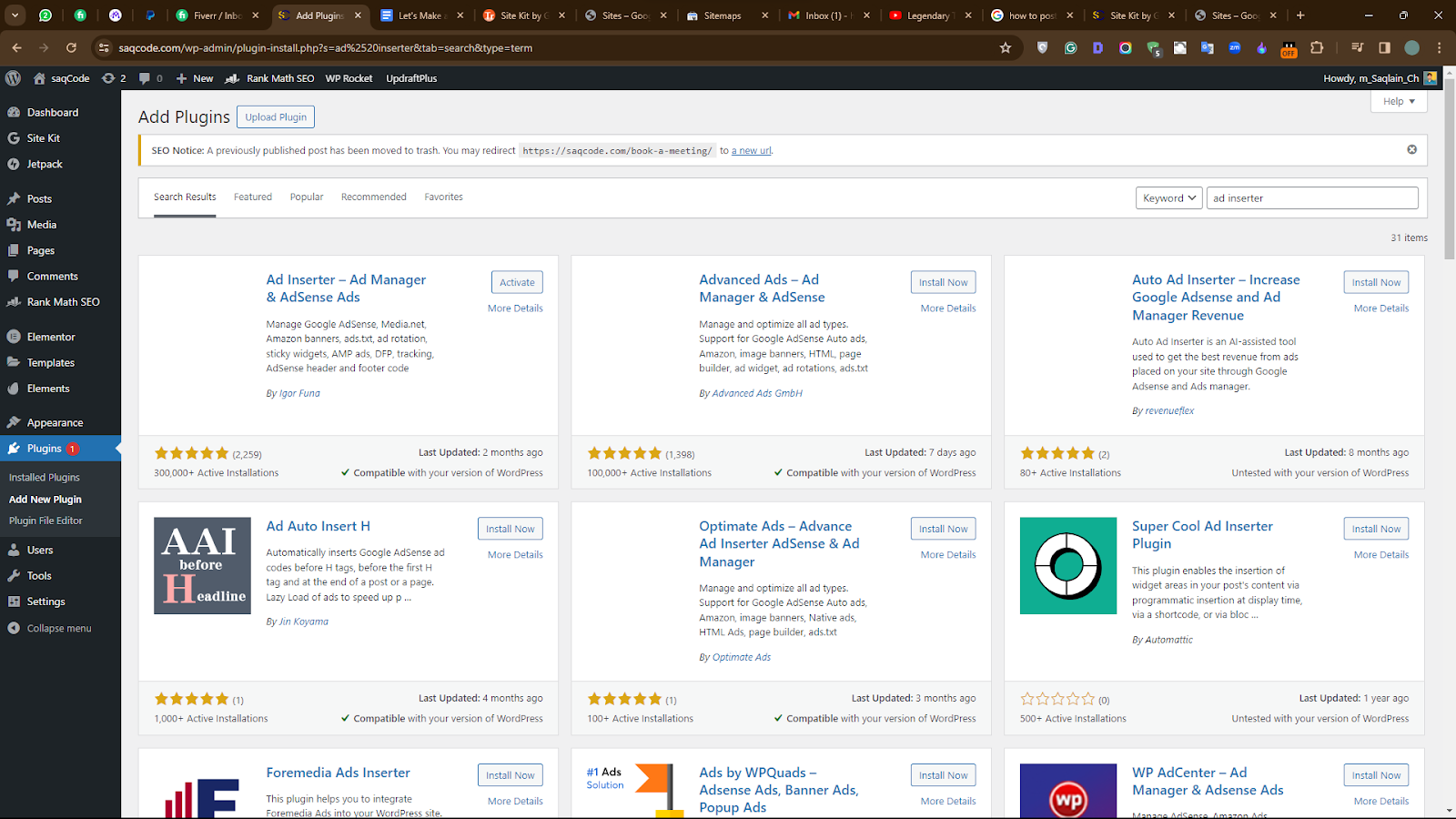View More Details for Ad Inserter plugin

coord(515,308)
